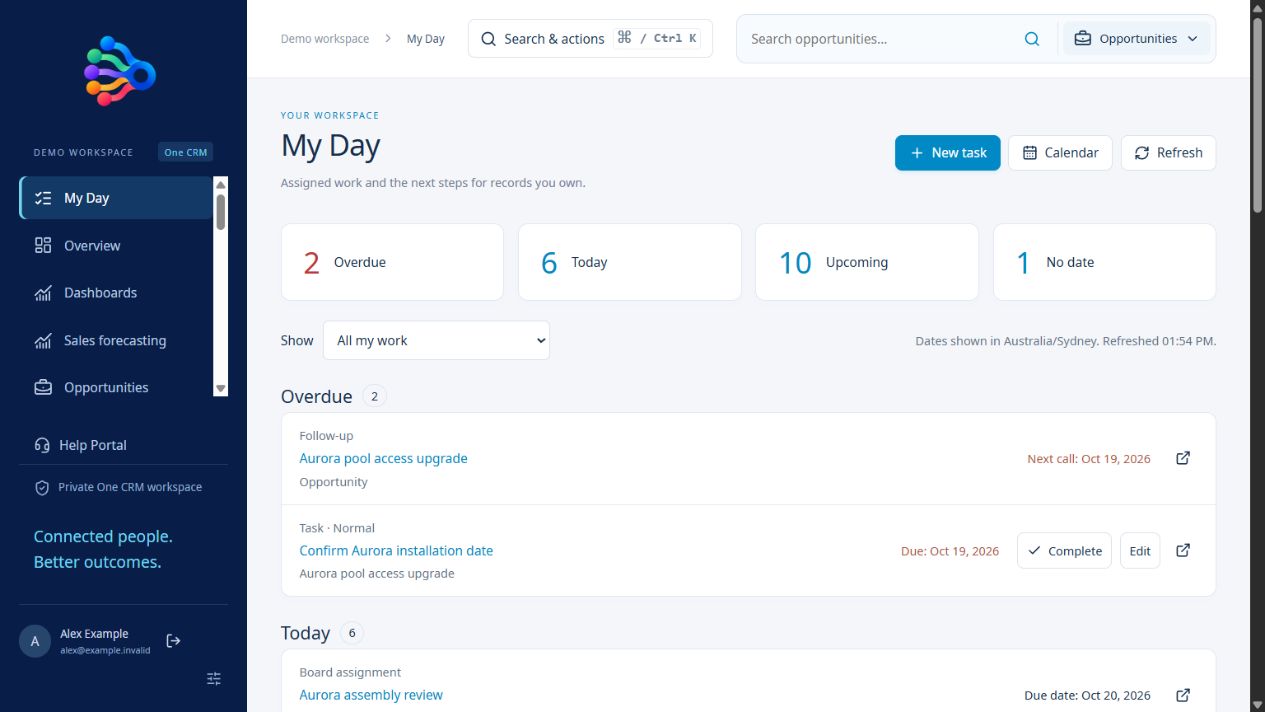Open Aurora pool access upgrade in new window
Image resolution: width=1265 pixels, height=712 pixels.
[x=1183, y=458]
